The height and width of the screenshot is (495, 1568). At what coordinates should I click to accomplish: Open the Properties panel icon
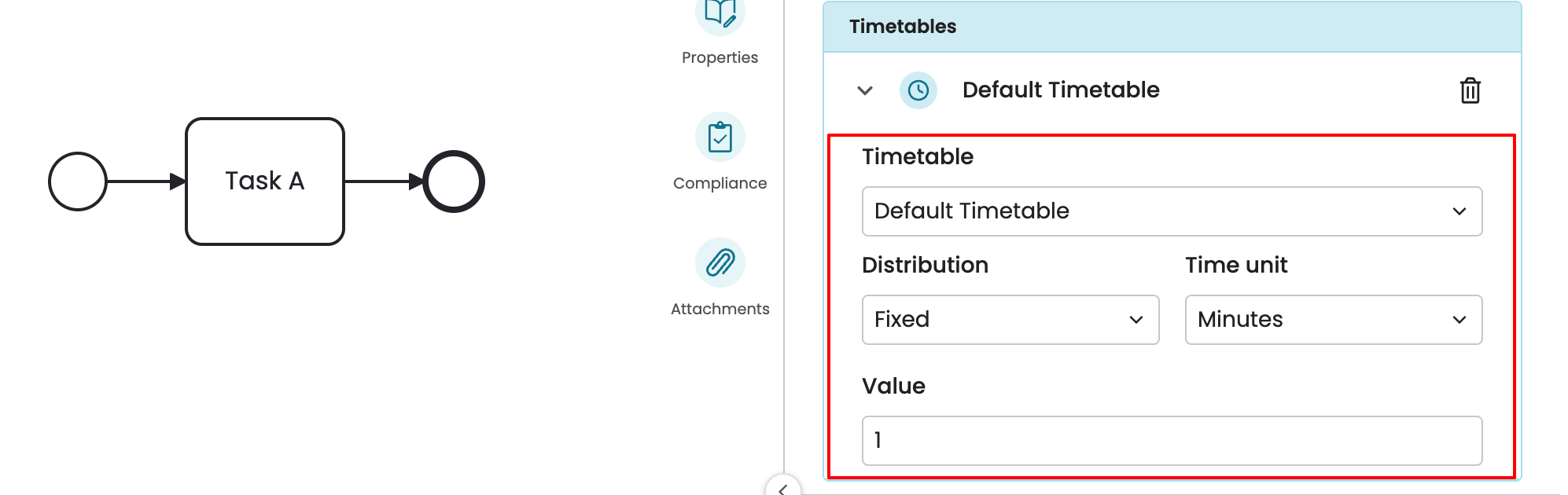[720, 14]
